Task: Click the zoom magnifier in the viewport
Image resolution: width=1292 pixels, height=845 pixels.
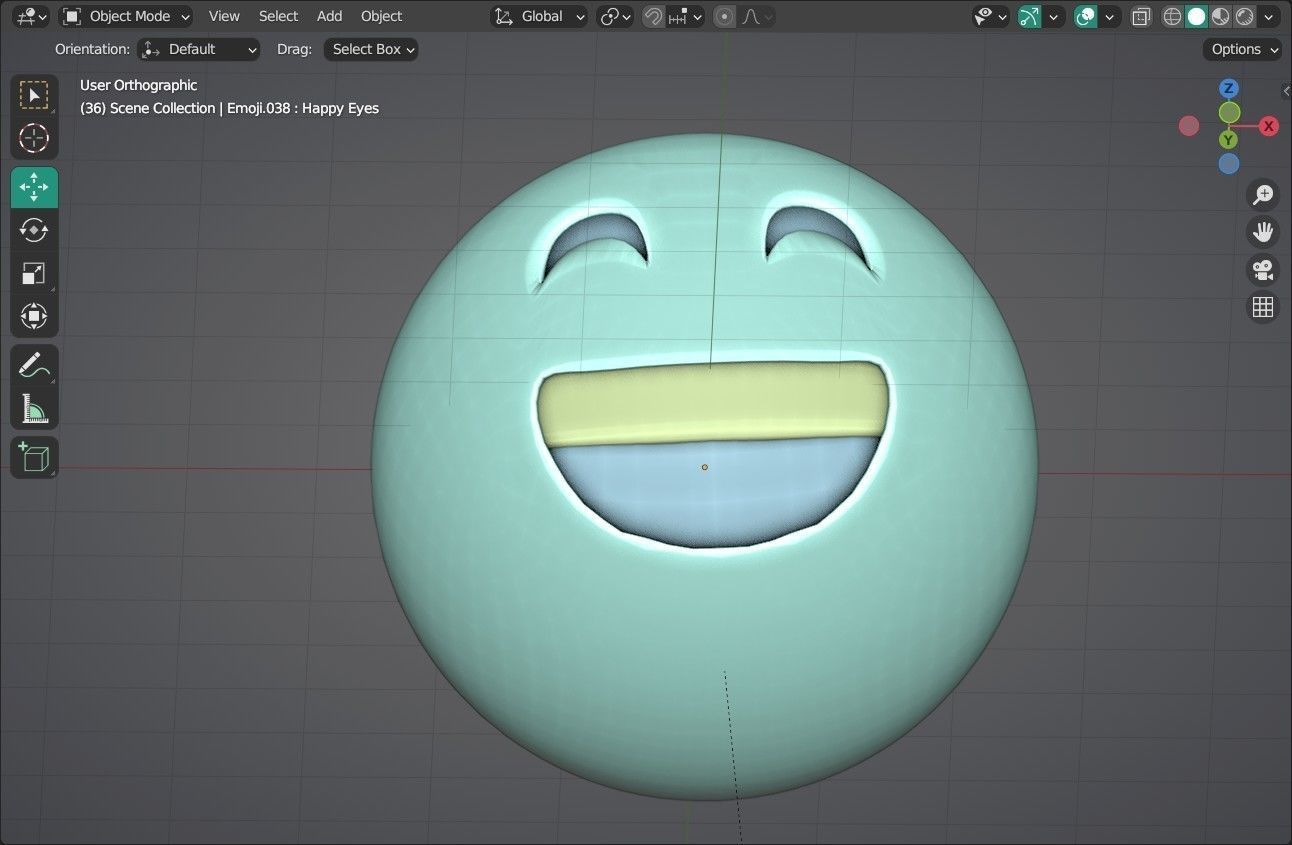Action: (1263, 194)
